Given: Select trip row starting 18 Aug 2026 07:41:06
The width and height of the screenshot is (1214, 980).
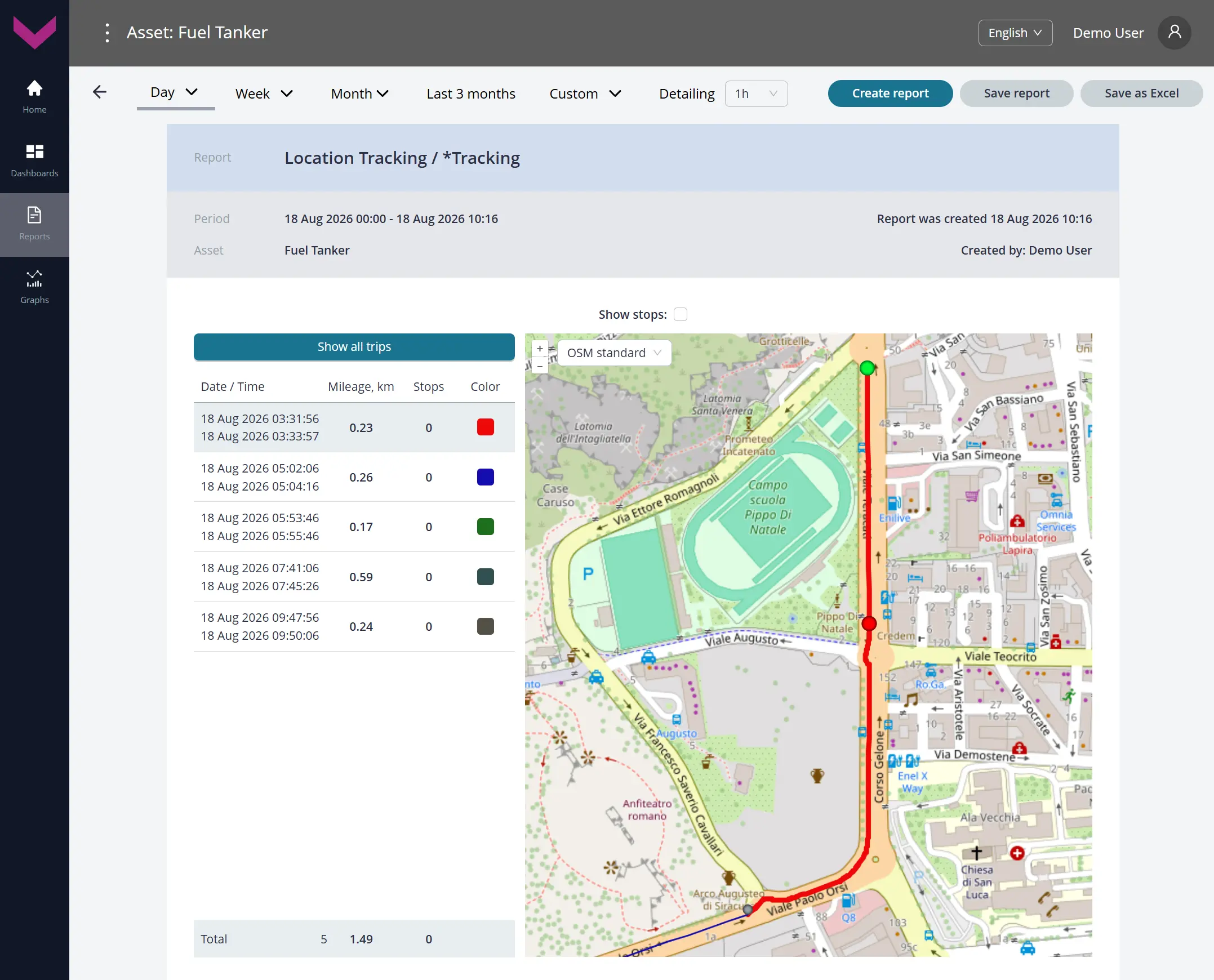Looking at the screenshot, I should (x=354, y=577).
